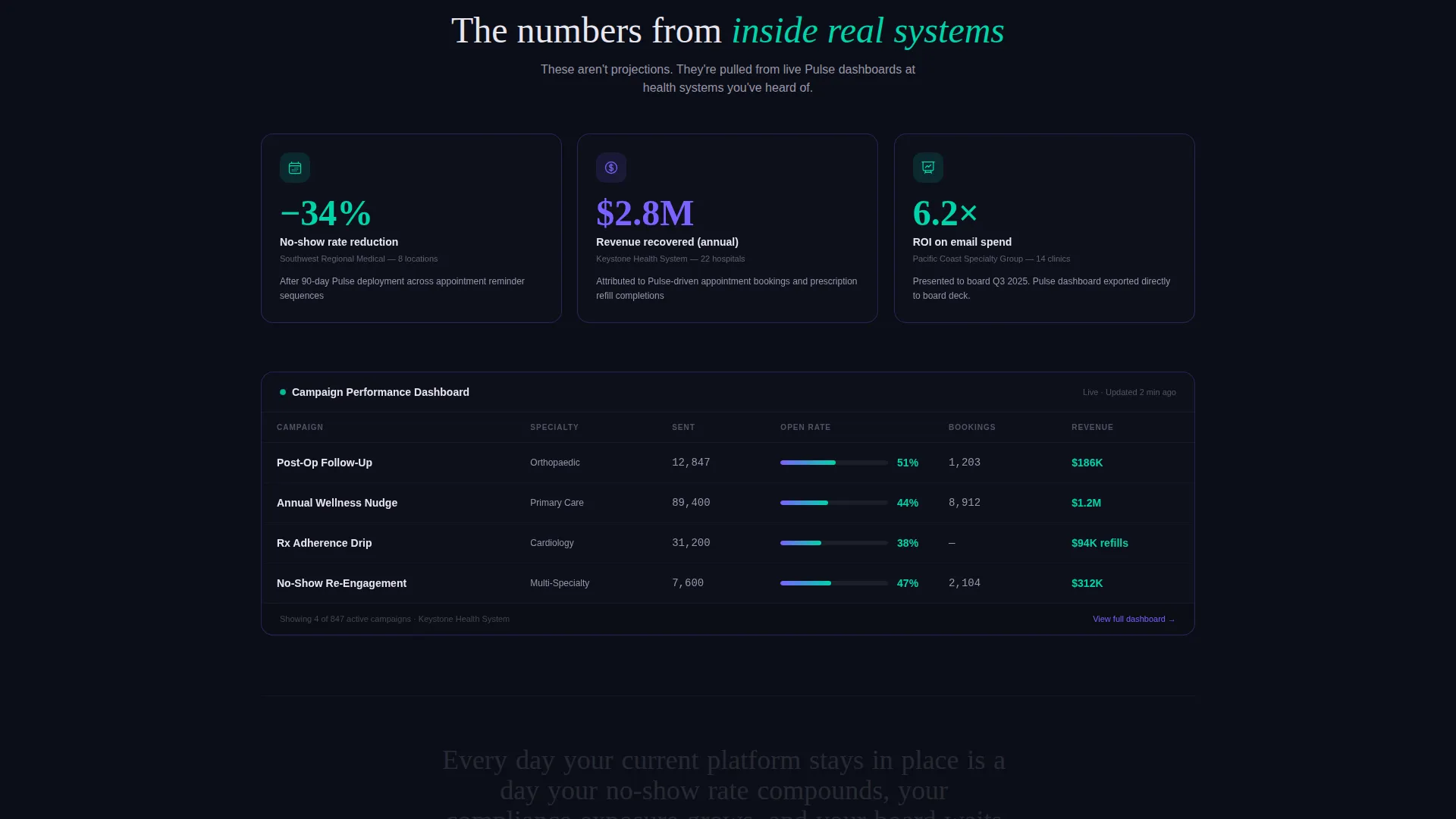
Task: Click the Live · Updated 2 min ago status
Action: coord(1129,392)
